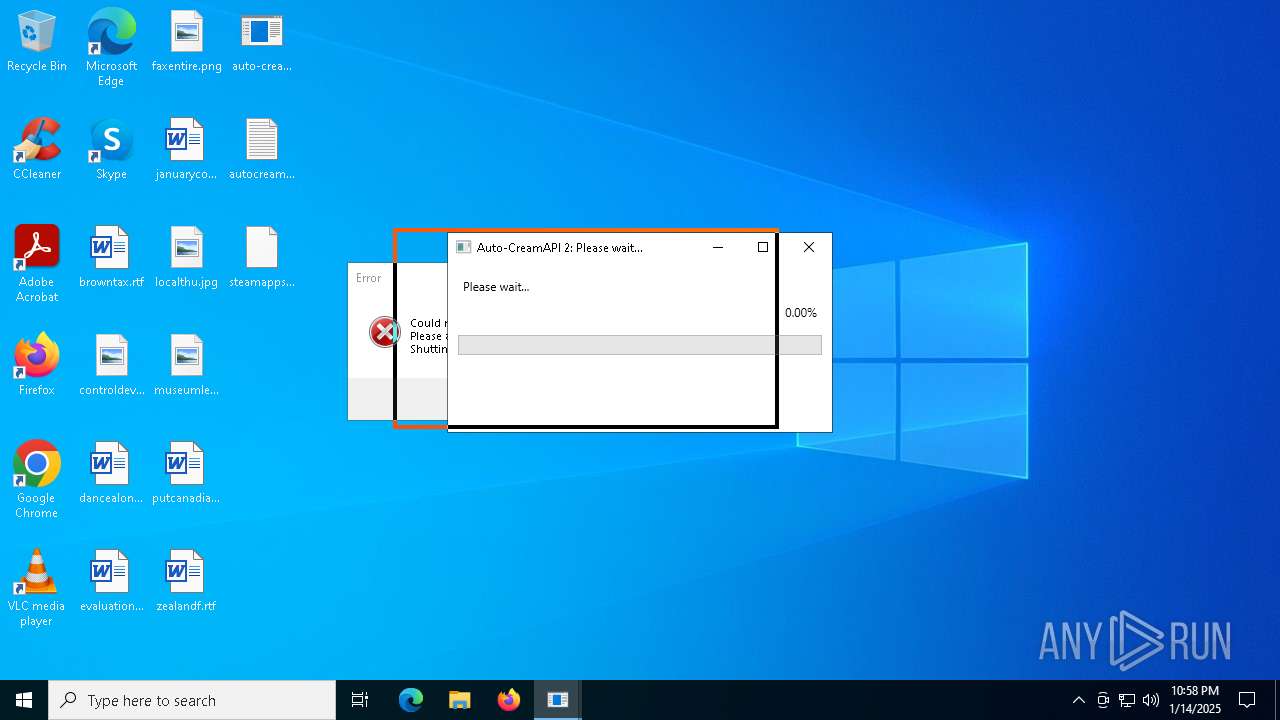Screen dimensions: 1280x720
Task: Click the Error dialog title text
Action: (x=369, y=278)
